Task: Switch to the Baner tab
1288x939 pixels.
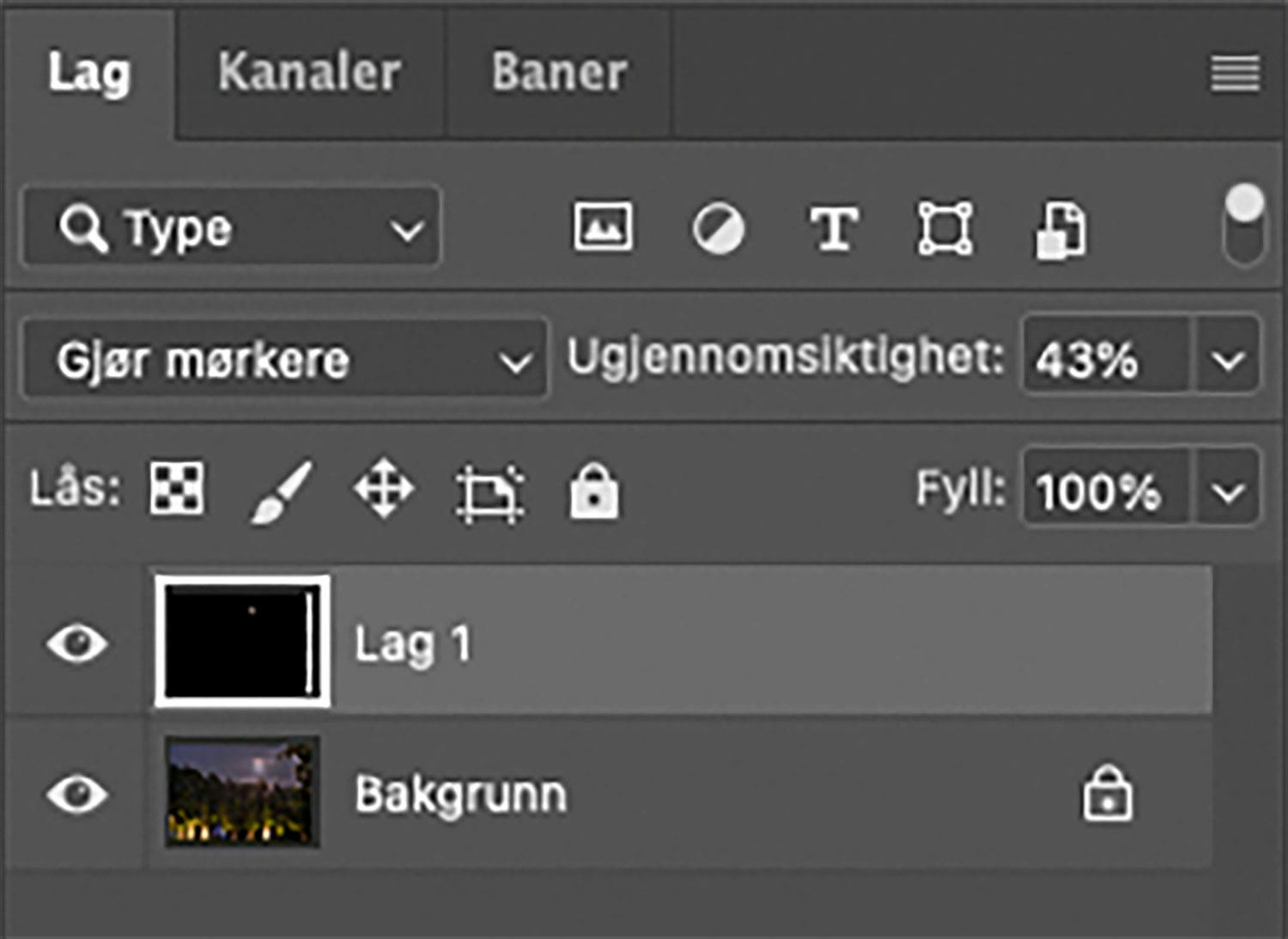Action: (x=559, y=72)
